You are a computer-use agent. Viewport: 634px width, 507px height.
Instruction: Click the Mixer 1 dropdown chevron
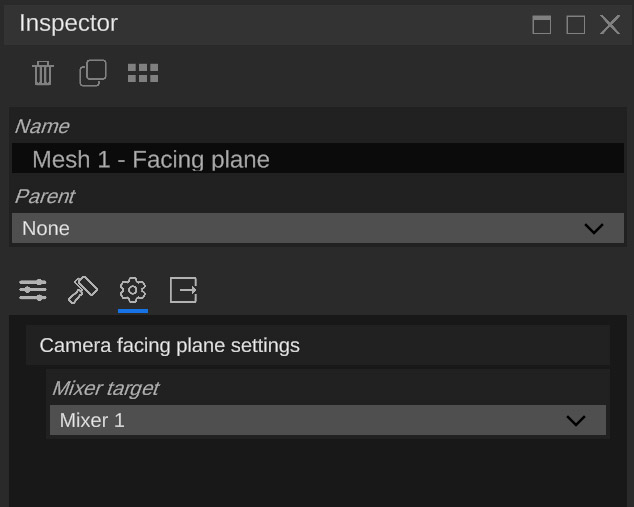576,421
